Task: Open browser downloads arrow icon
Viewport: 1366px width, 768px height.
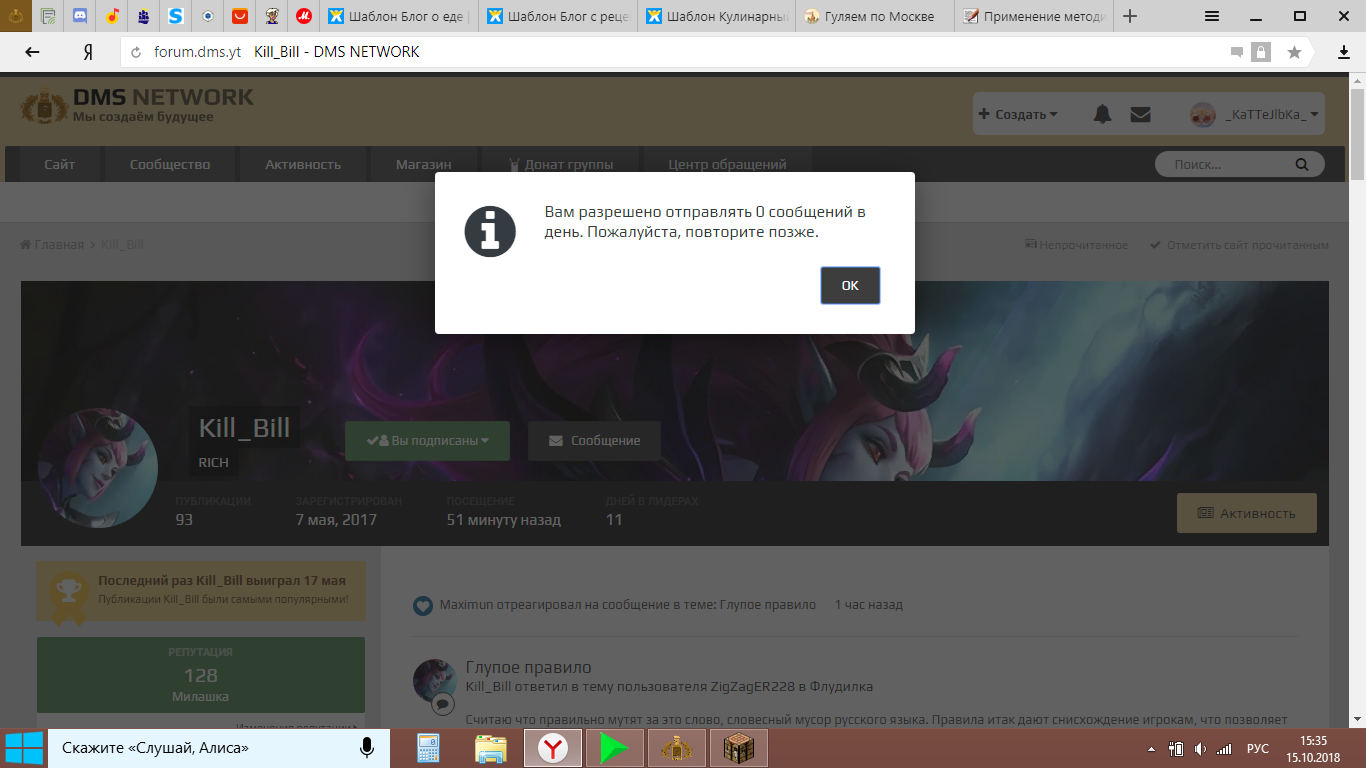Action: point(1344,52)
